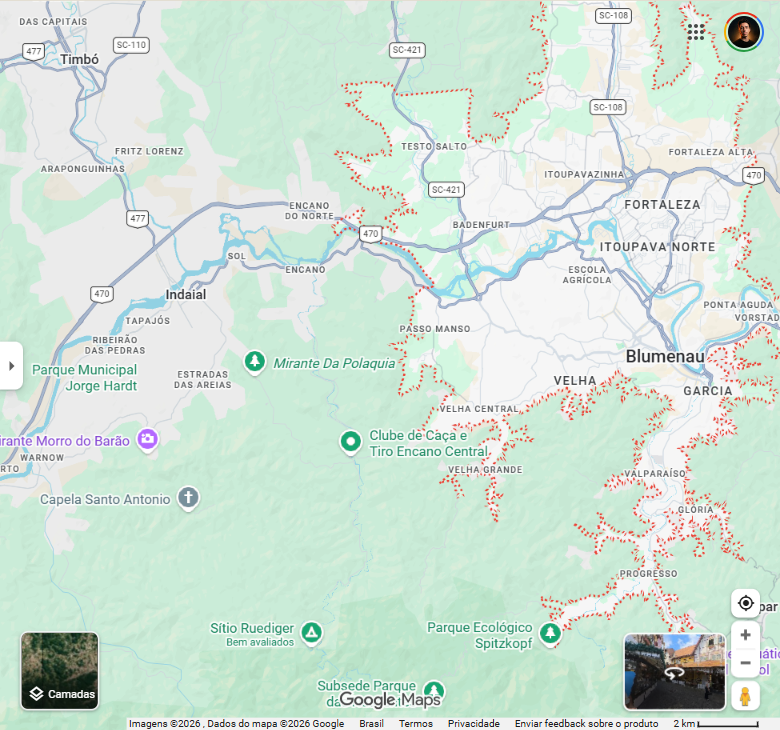Select the Street View Pegman icon

click(x=745, y=695)
